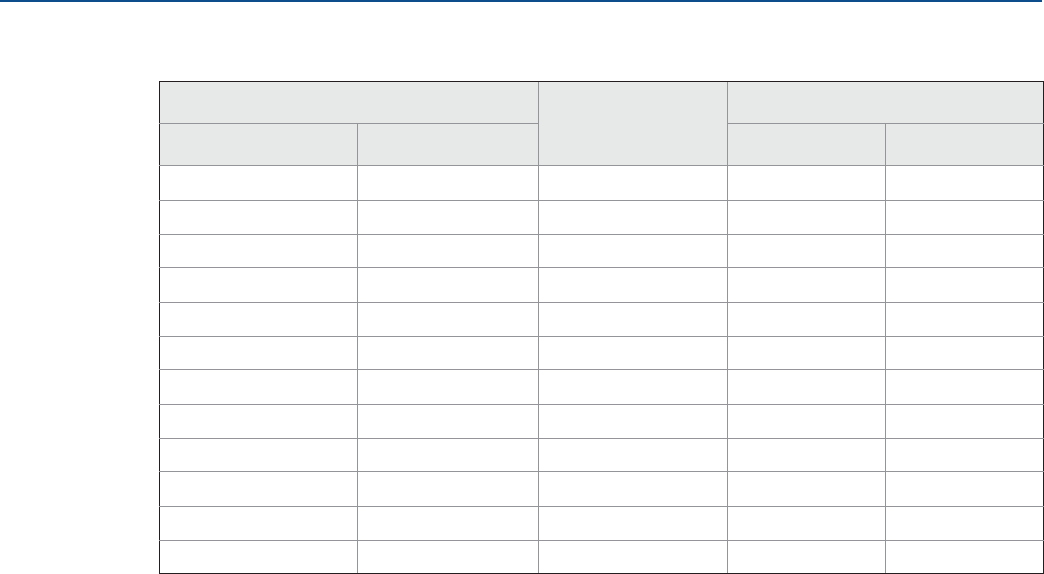The height and width of the screenshot is (574, 1044).
Task: Click eighth body row, second column cell
Action: 447,420
